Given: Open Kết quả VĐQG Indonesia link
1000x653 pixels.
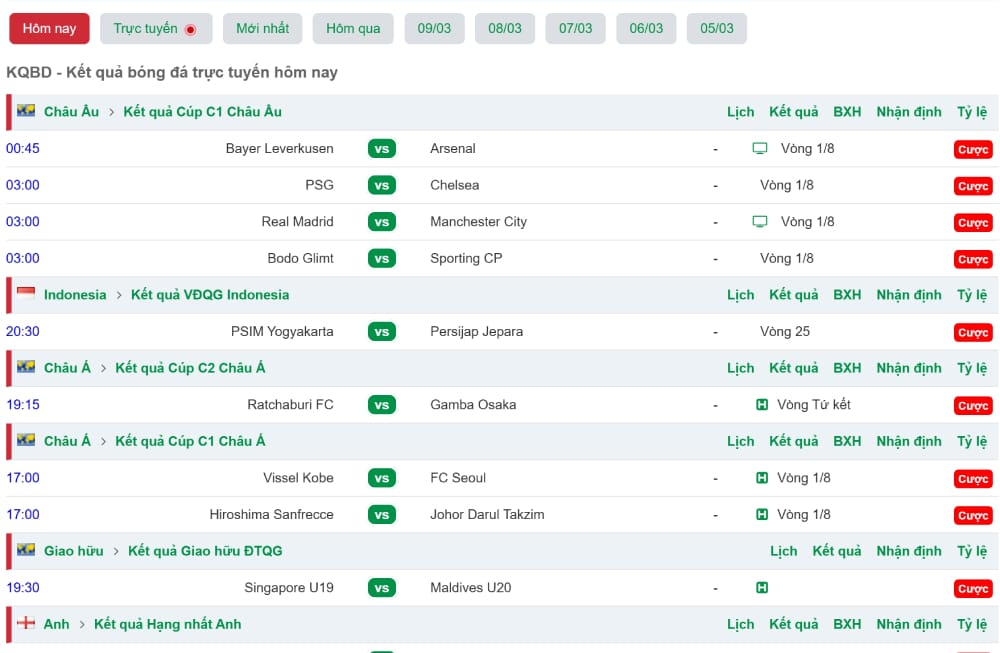Looking at the screenshot, I should pyautogui.click(x=210, y=295).
